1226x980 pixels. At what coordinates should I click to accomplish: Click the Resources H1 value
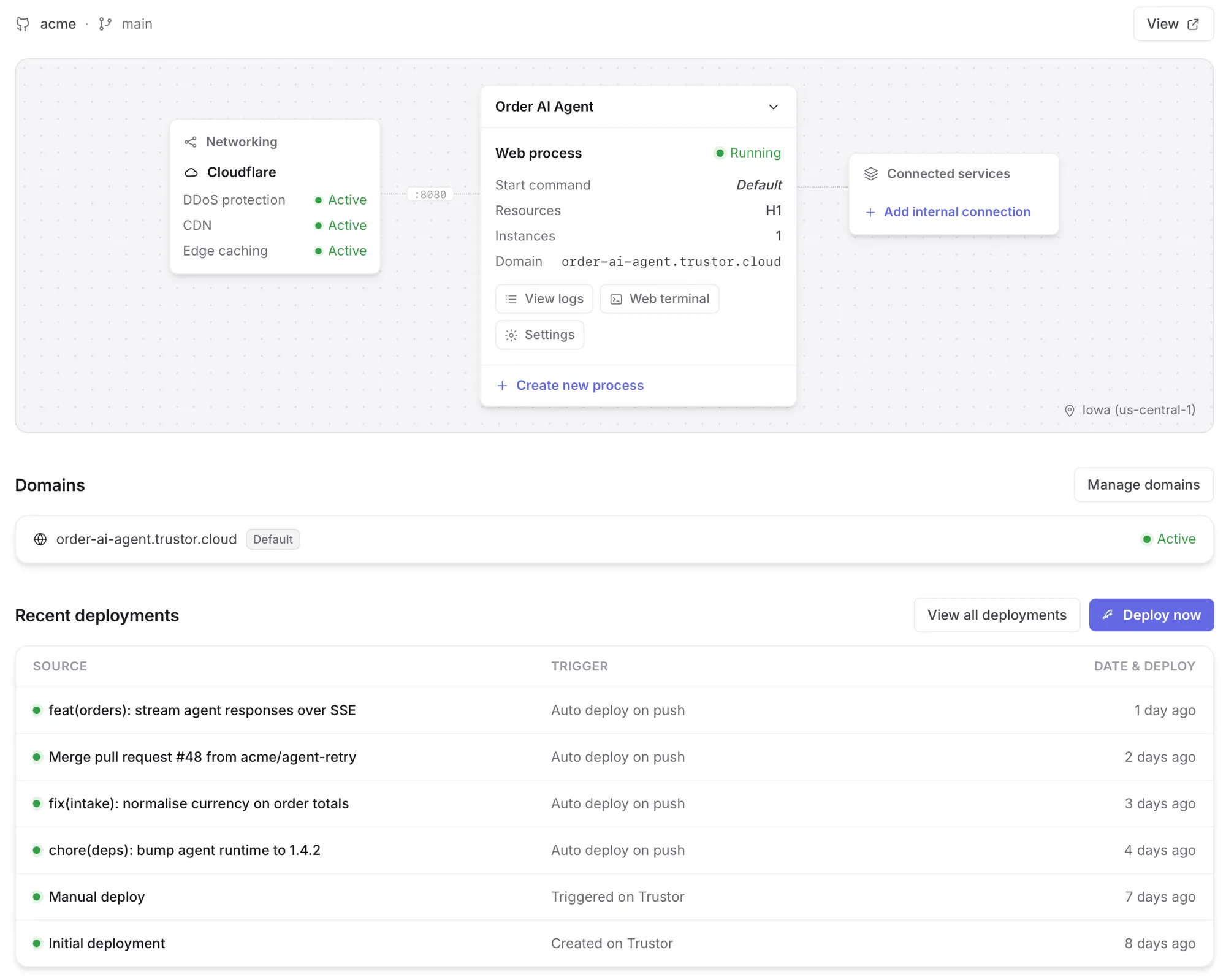point(773,211)
